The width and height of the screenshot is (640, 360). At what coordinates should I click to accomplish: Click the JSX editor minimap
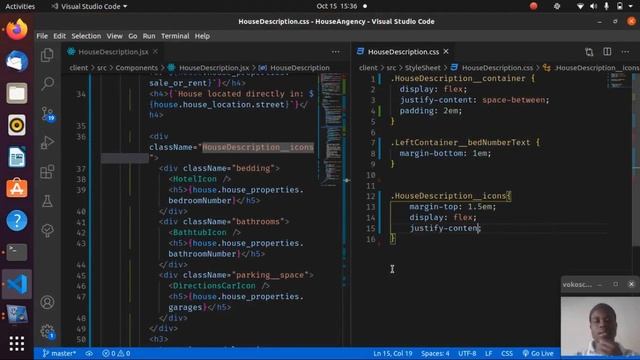[331, 131]
